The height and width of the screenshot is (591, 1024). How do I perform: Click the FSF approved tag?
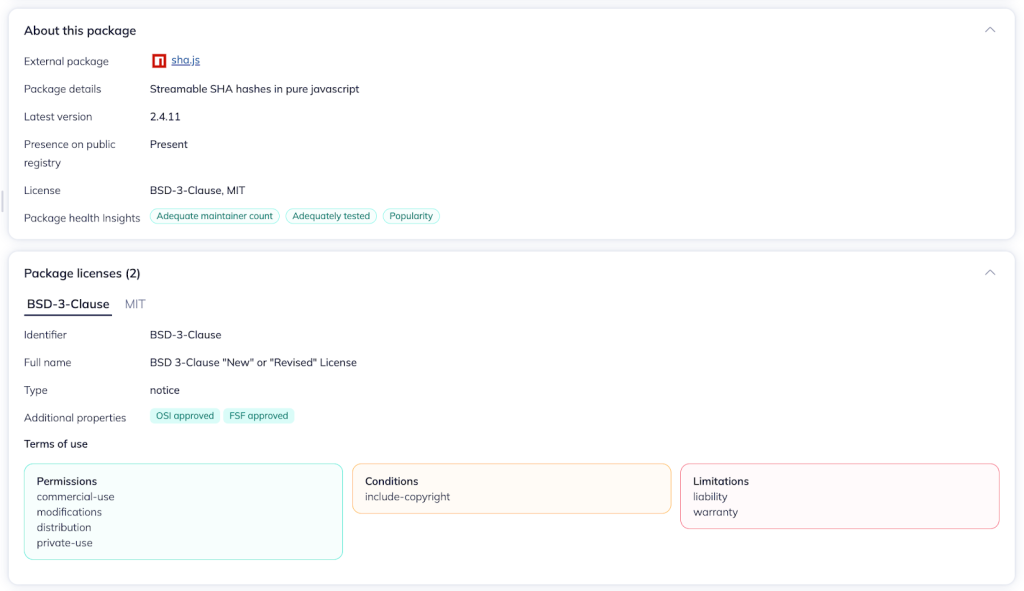pyautogui.click(x=259, y=416)
